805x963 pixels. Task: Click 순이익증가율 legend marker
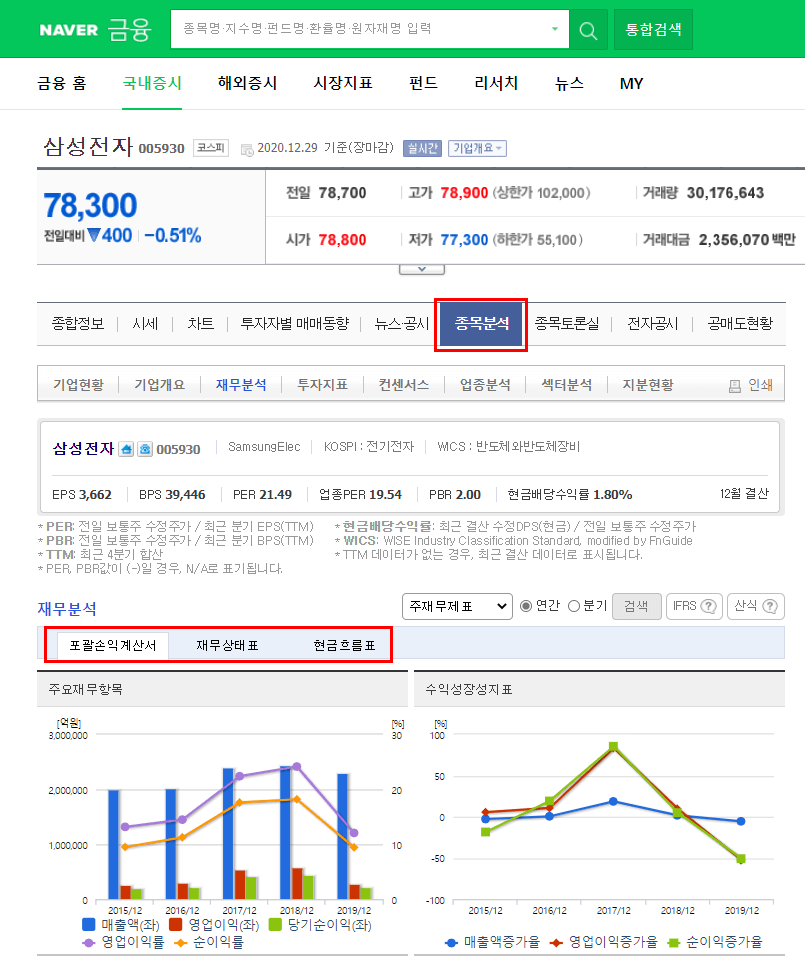(674, 942)
